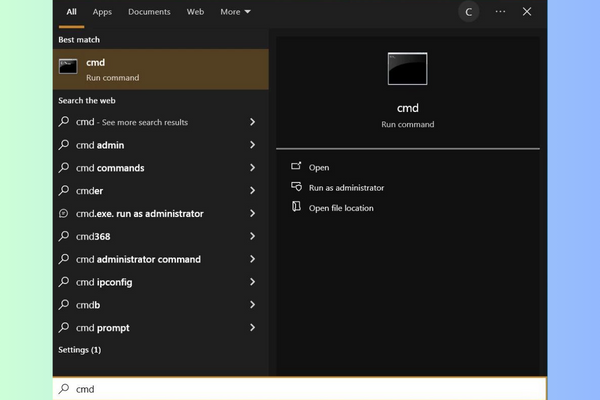This screenshot has width=600, height=400.
Task: Click the Settings (1) group header
Action: click(80, 350)
